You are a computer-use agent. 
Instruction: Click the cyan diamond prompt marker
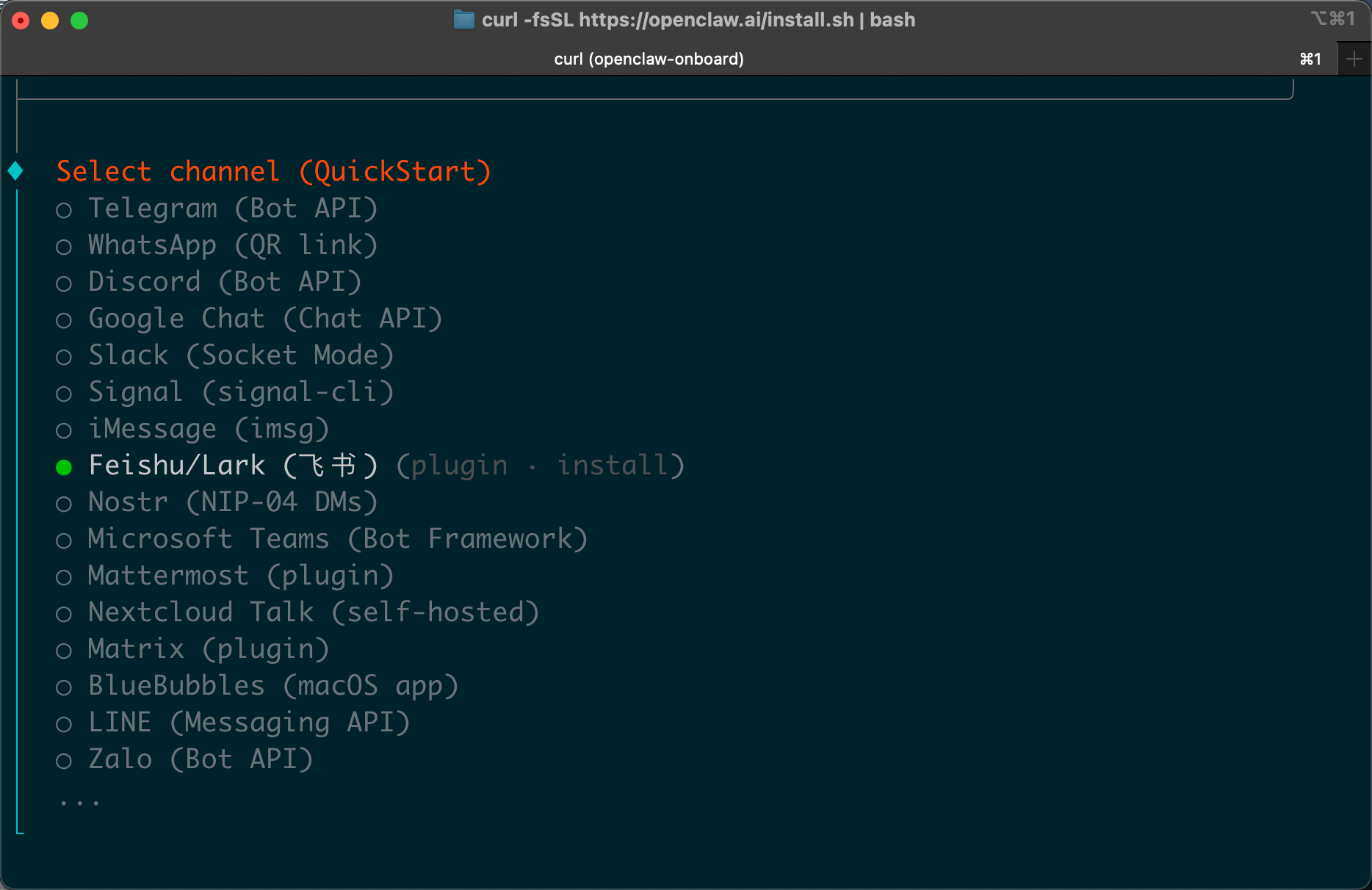[x=15, y=171]
